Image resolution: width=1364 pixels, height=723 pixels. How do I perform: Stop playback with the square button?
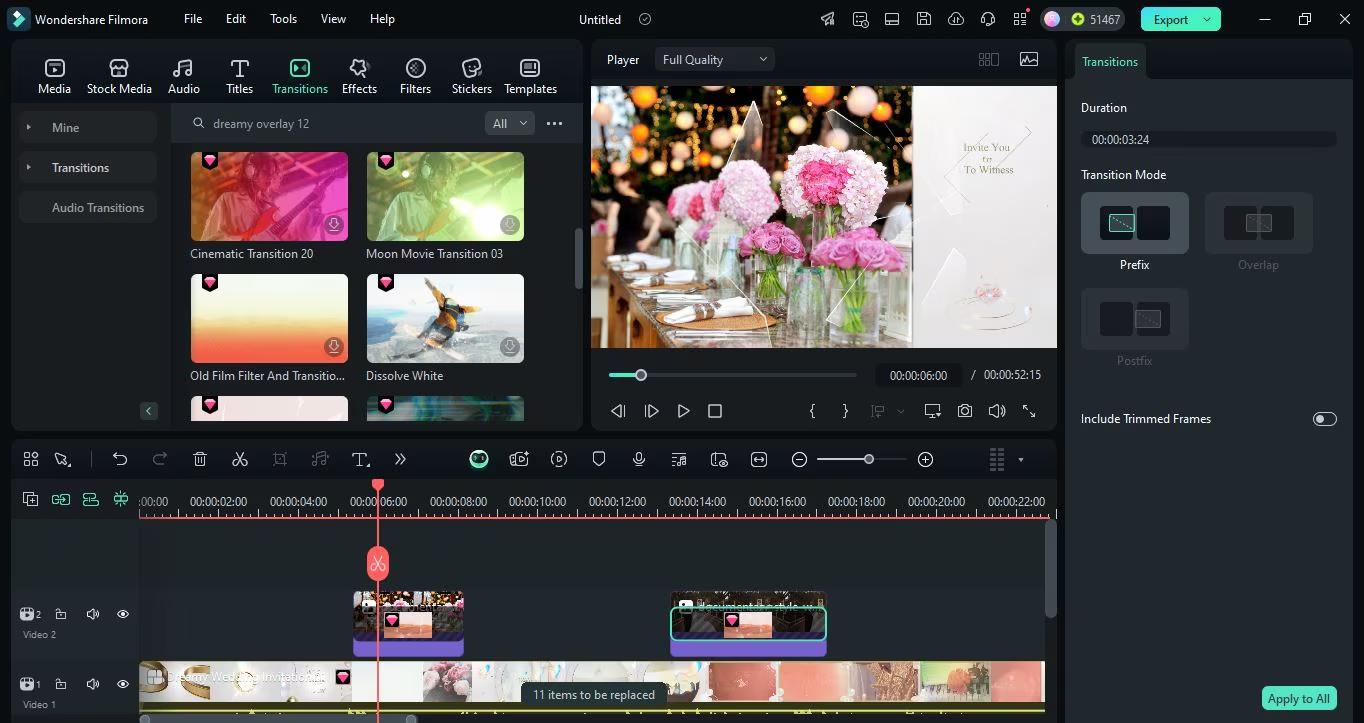(715, 411)
